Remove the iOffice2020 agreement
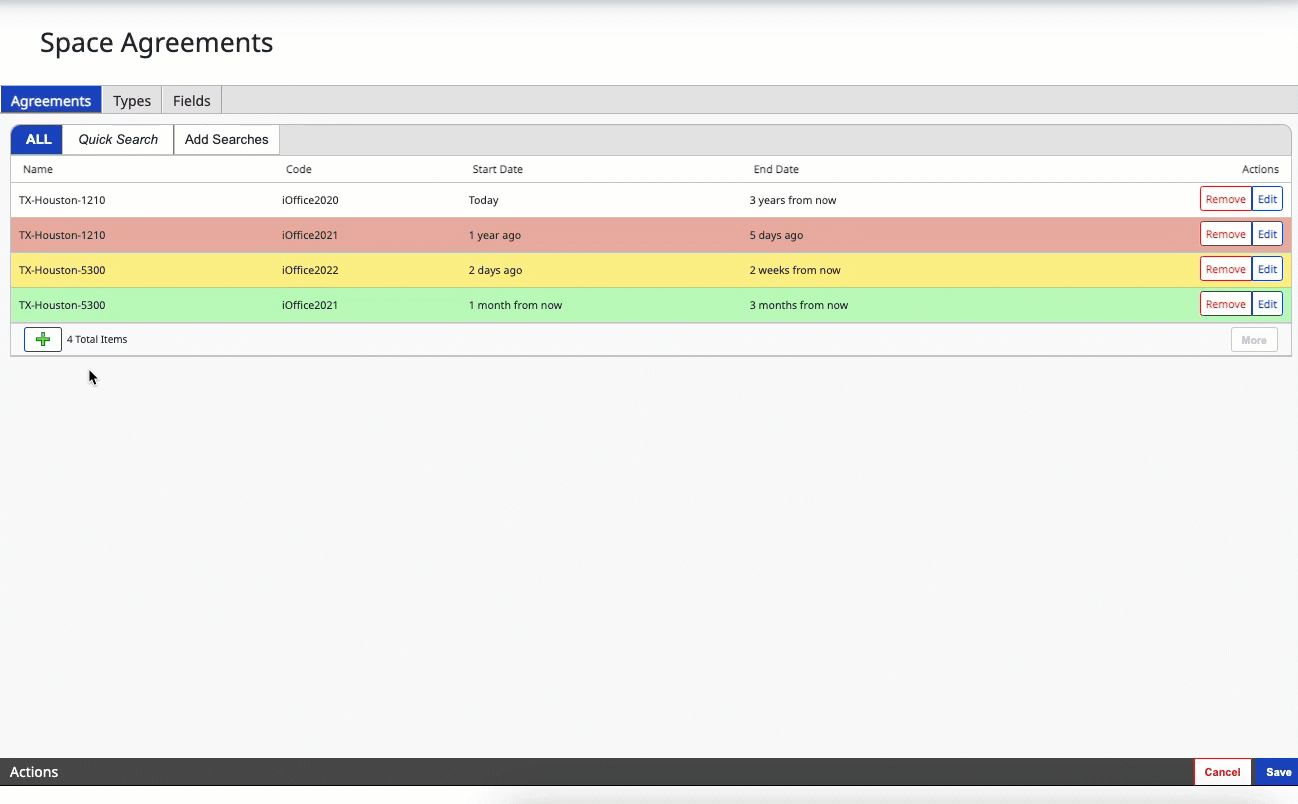Image resolution: width=1298 pixels, height=804 pixels. point(1225,198)
